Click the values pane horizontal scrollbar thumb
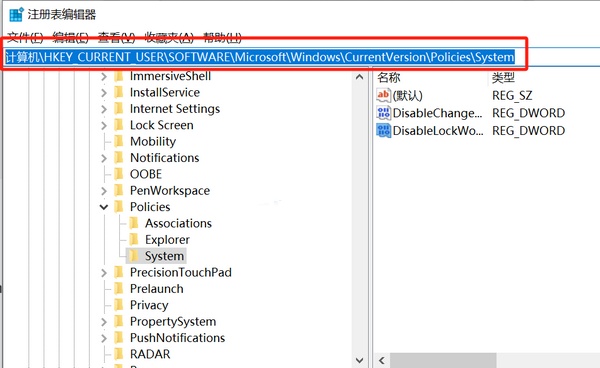 pos(443,360)
